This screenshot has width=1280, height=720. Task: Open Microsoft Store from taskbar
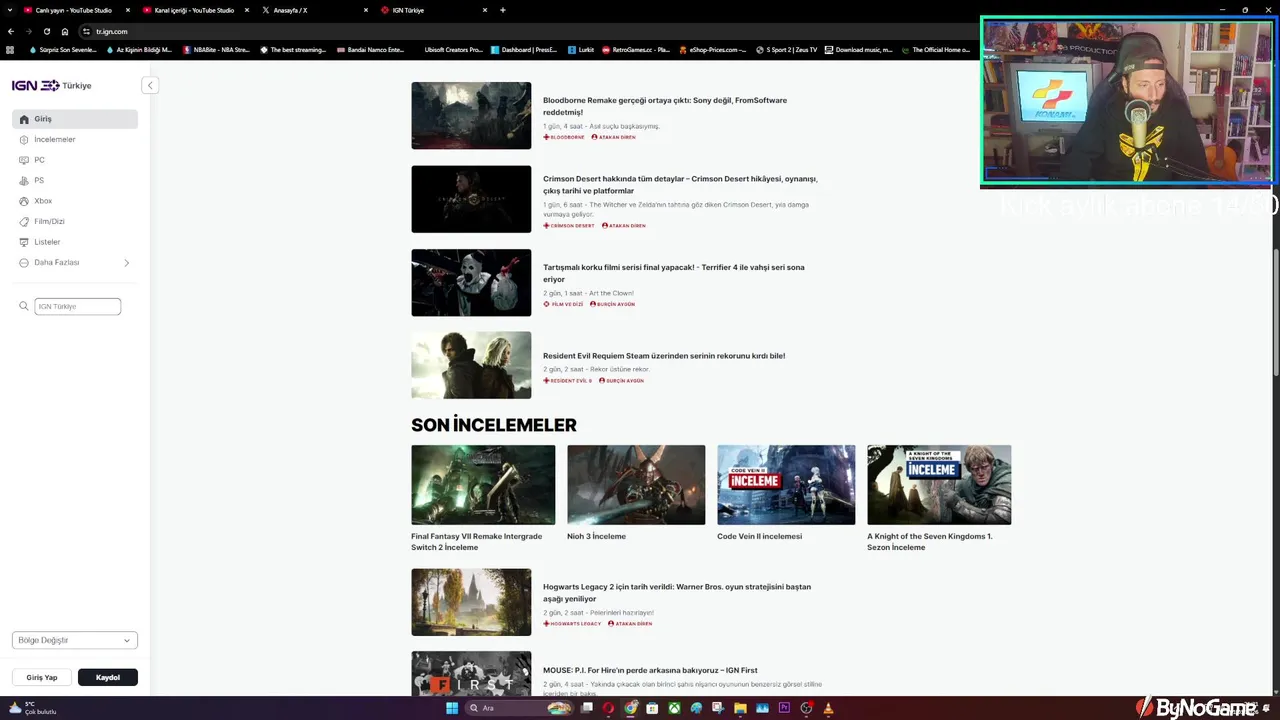[652, 708]
